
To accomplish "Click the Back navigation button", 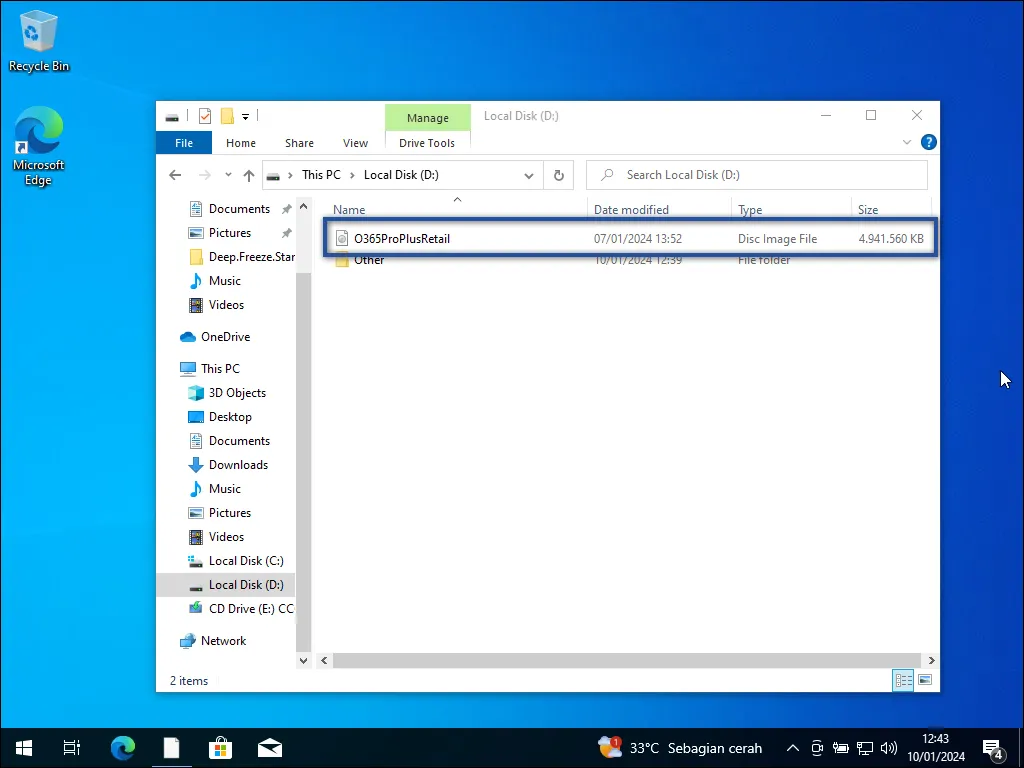I will coord(175,175).
